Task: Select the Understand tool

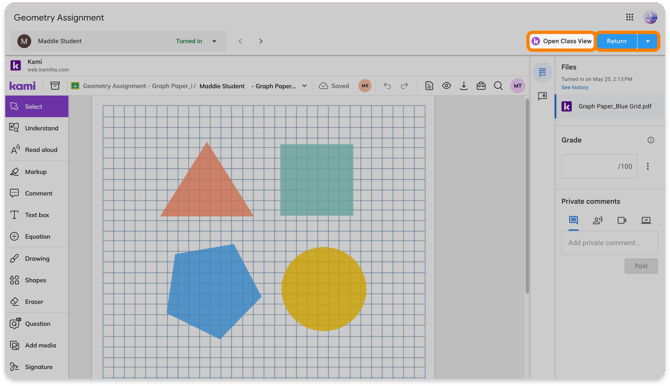Action: point(36,128)
